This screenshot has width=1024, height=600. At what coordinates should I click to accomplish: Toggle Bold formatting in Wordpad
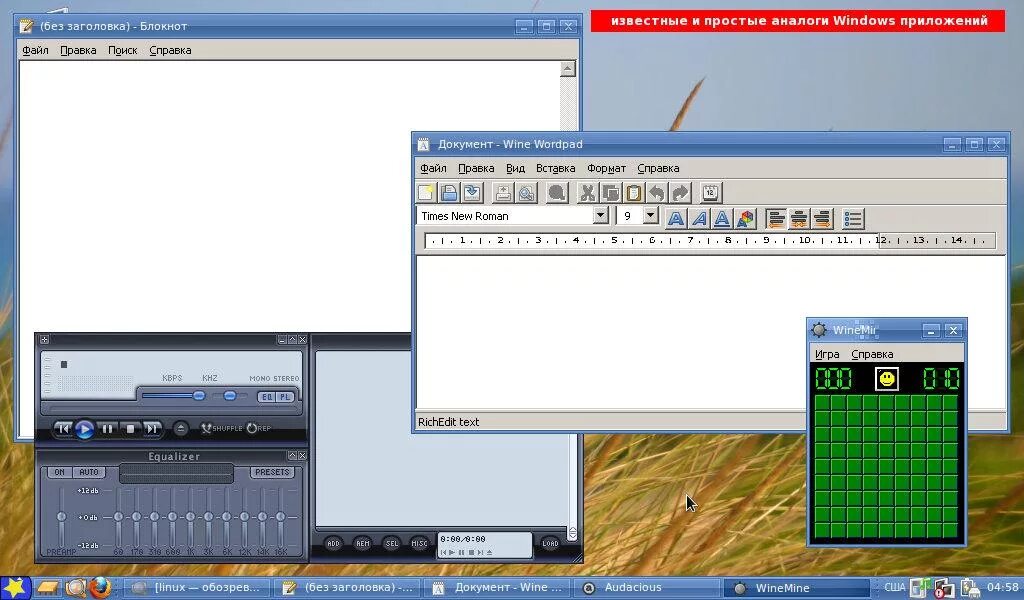tap(676, 218)
